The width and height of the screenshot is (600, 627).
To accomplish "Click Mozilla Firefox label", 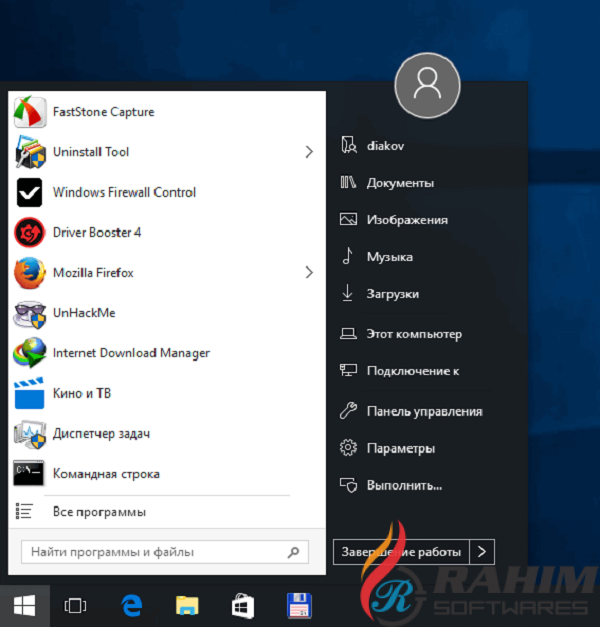I will (x=93, y=273).
